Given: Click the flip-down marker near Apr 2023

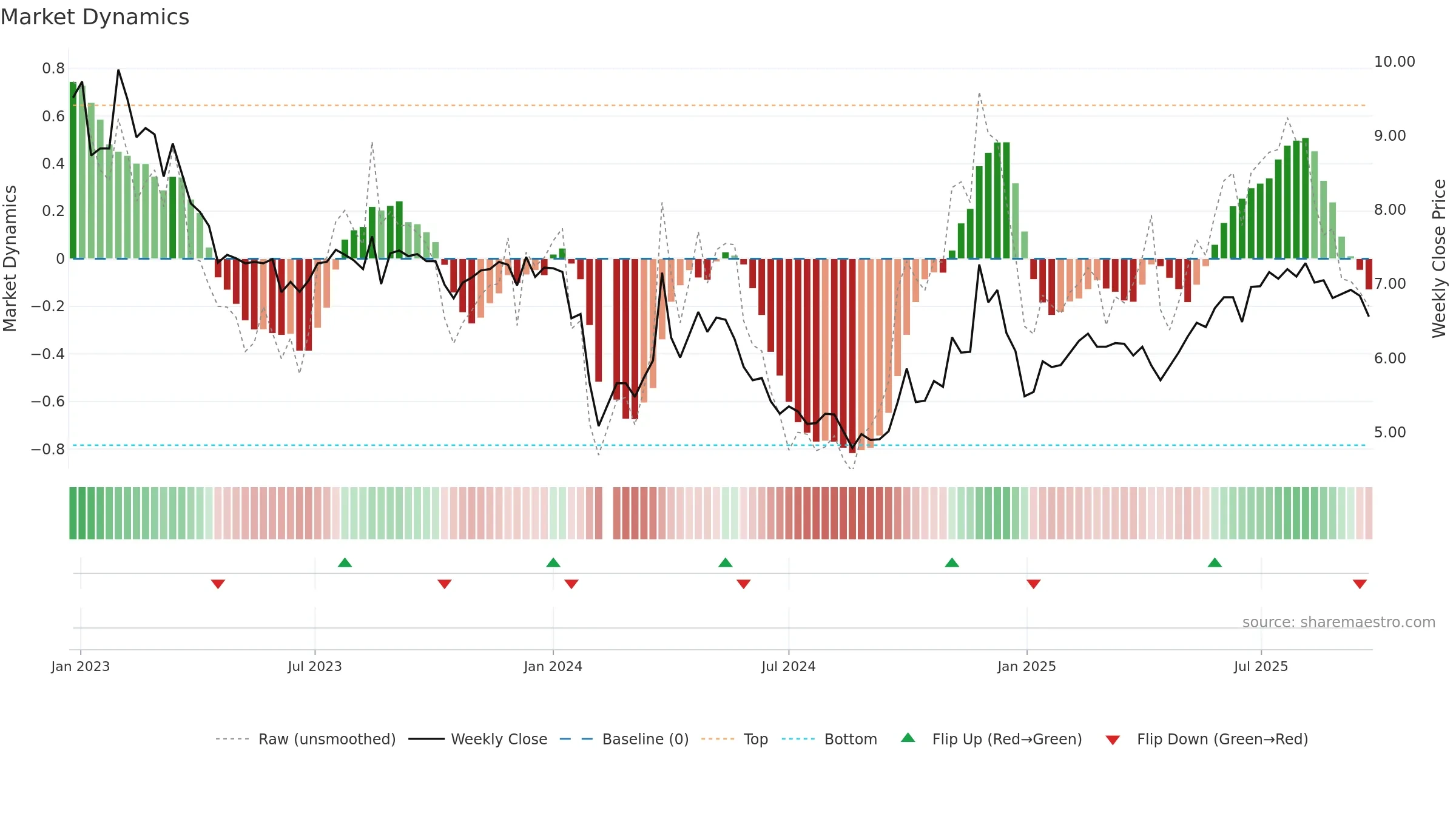Looking at the screenshot, I should tap(218, 584).
